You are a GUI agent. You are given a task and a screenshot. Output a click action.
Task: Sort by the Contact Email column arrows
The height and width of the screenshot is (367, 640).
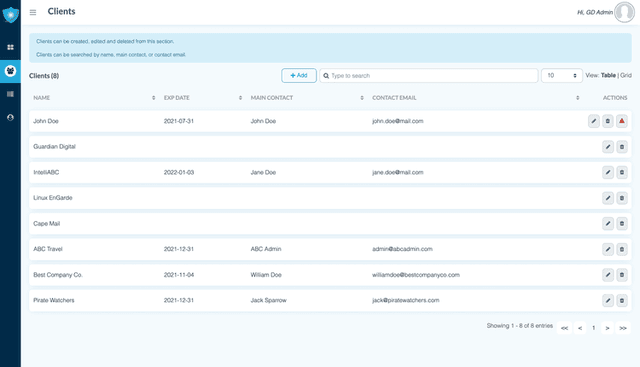[x=578, y=98]
